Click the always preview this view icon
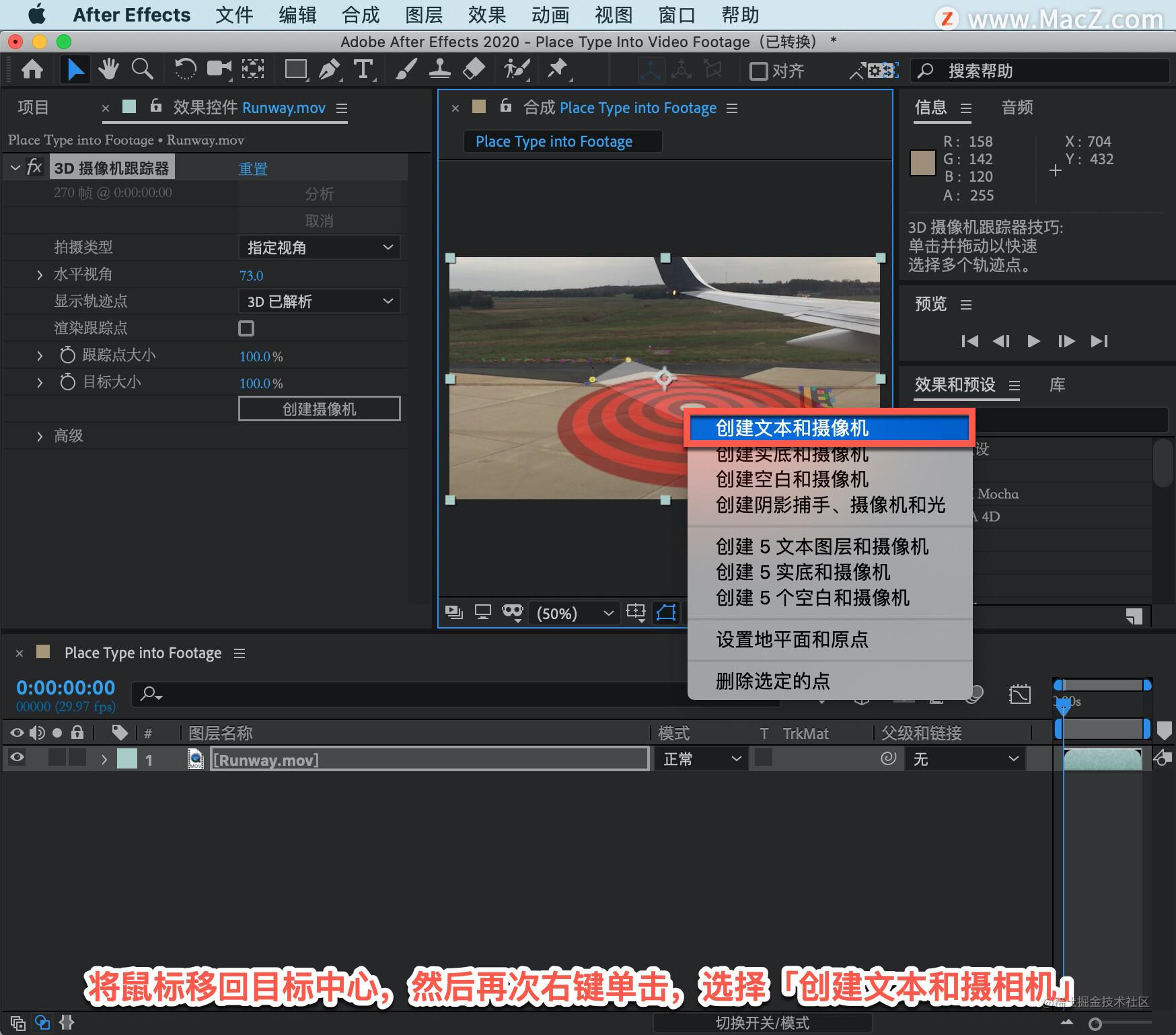Image resolution: width=1176 pixels, height=1035 pixels. coord(454,612)
